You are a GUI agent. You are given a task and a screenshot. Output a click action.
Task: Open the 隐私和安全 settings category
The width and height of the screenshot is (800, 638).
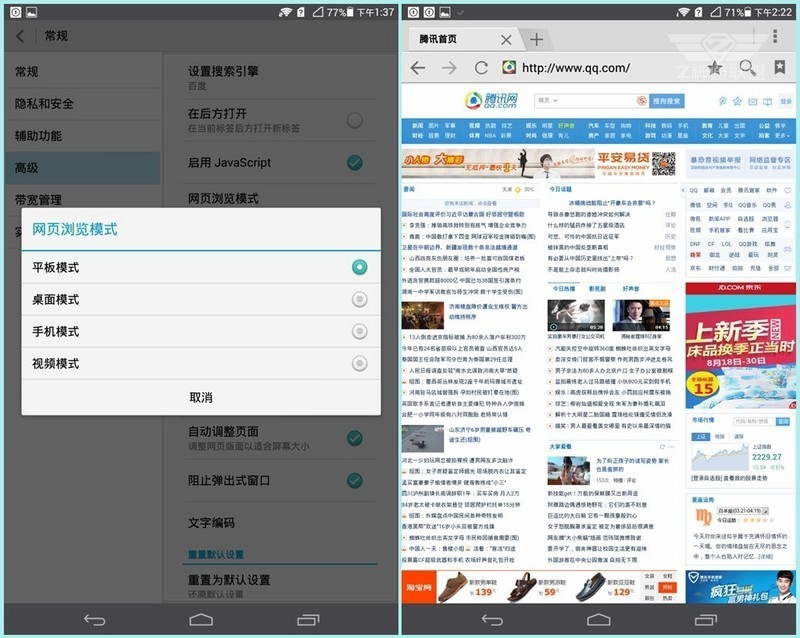coord(82,104)
